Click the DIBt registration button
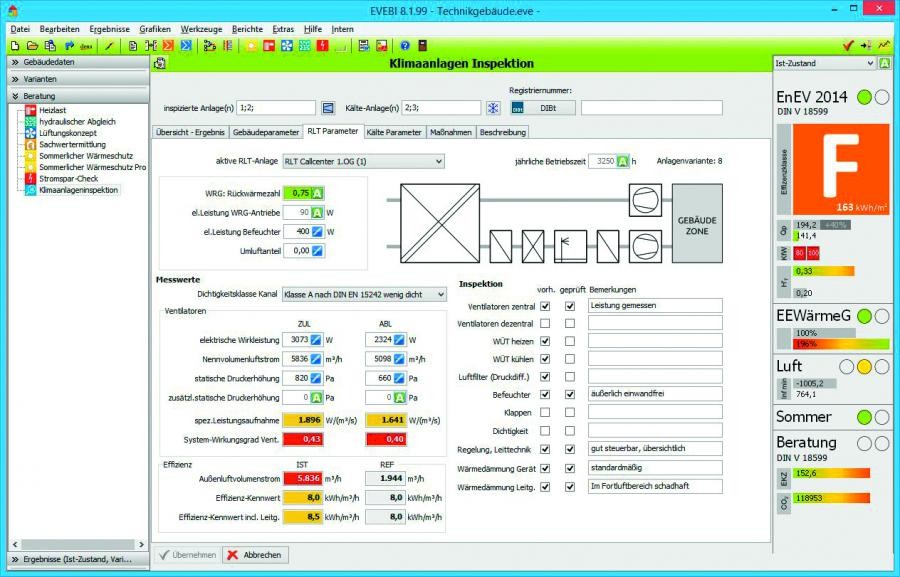The image size is (900, 577). (x=542, y=108)
